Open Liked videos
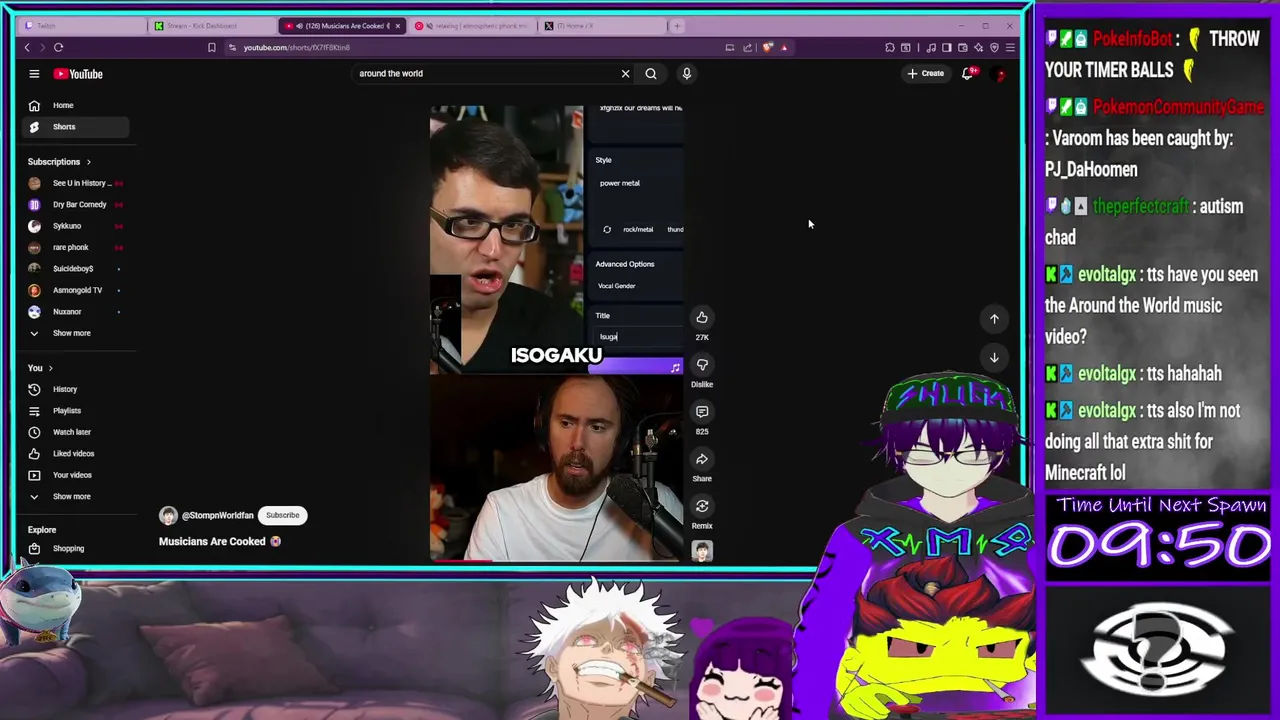1280x720 pixels. (x=75, y=454)
